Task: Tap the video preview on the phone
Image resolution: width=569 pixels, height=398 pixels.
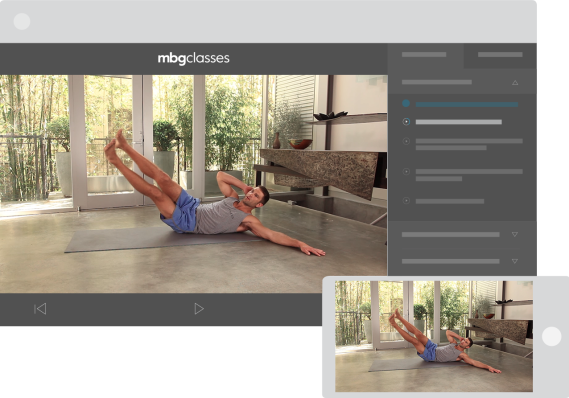Action: pyautogui.click(x=434, y=336)
